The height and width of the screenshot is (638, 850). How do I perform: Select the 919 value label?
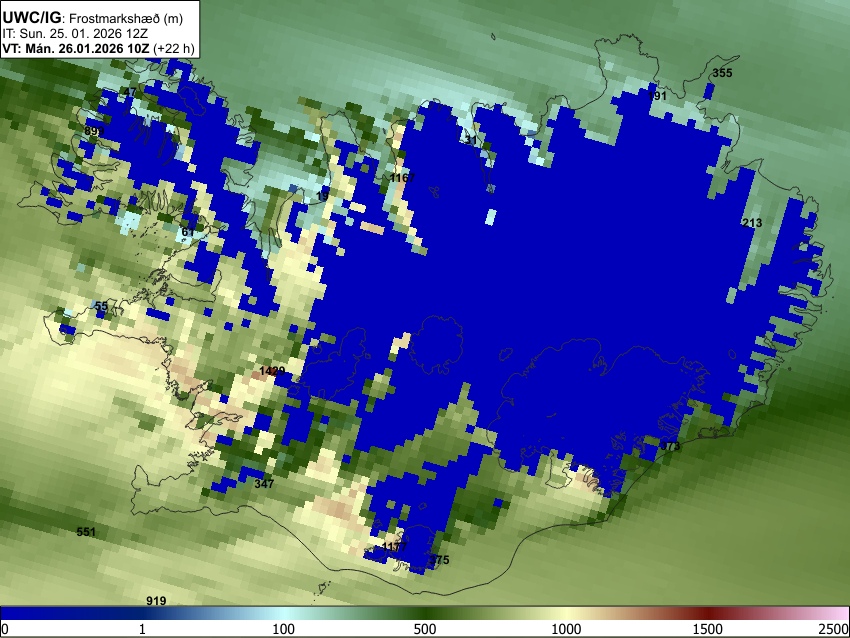click(156, 601)
